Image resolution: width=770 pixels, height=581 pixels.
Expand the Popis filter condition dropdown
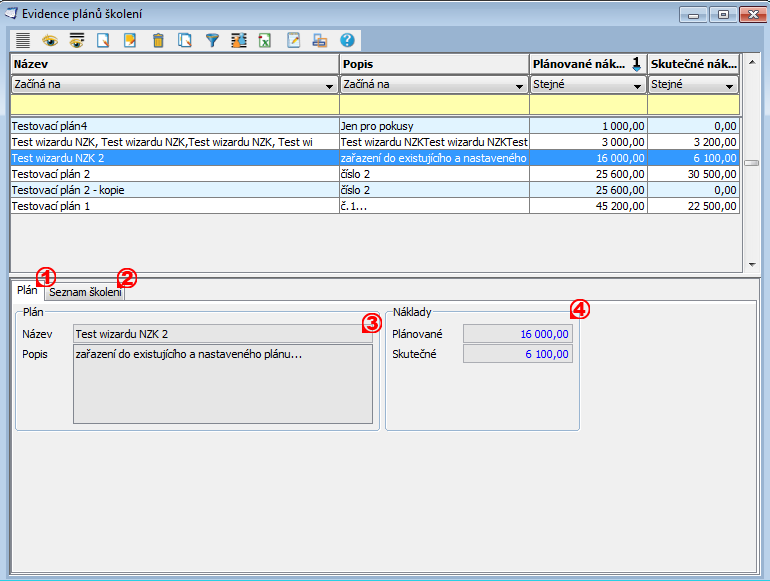[519, 86]
